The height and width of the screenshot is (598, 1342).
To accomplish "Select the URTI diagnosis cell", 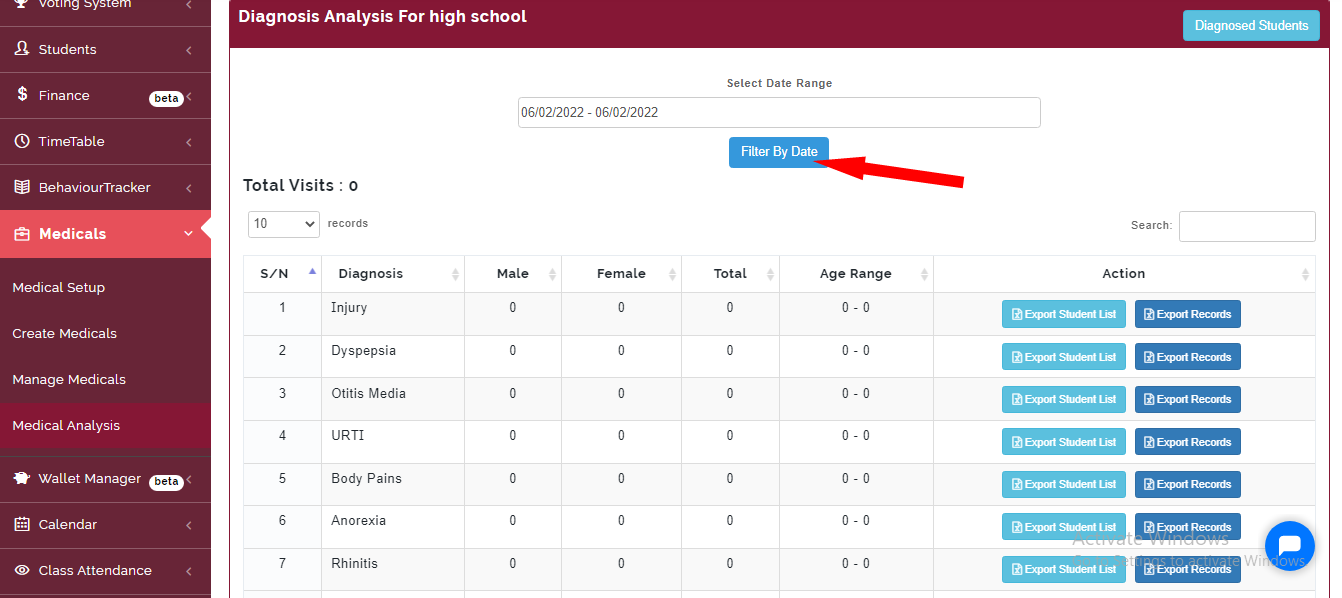I will 393,442.
